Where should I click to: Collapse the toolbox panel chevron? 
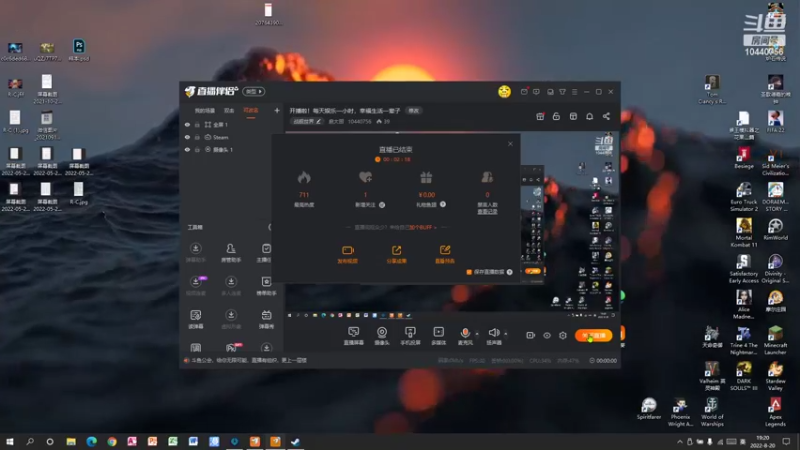click(x=270, y=227)
